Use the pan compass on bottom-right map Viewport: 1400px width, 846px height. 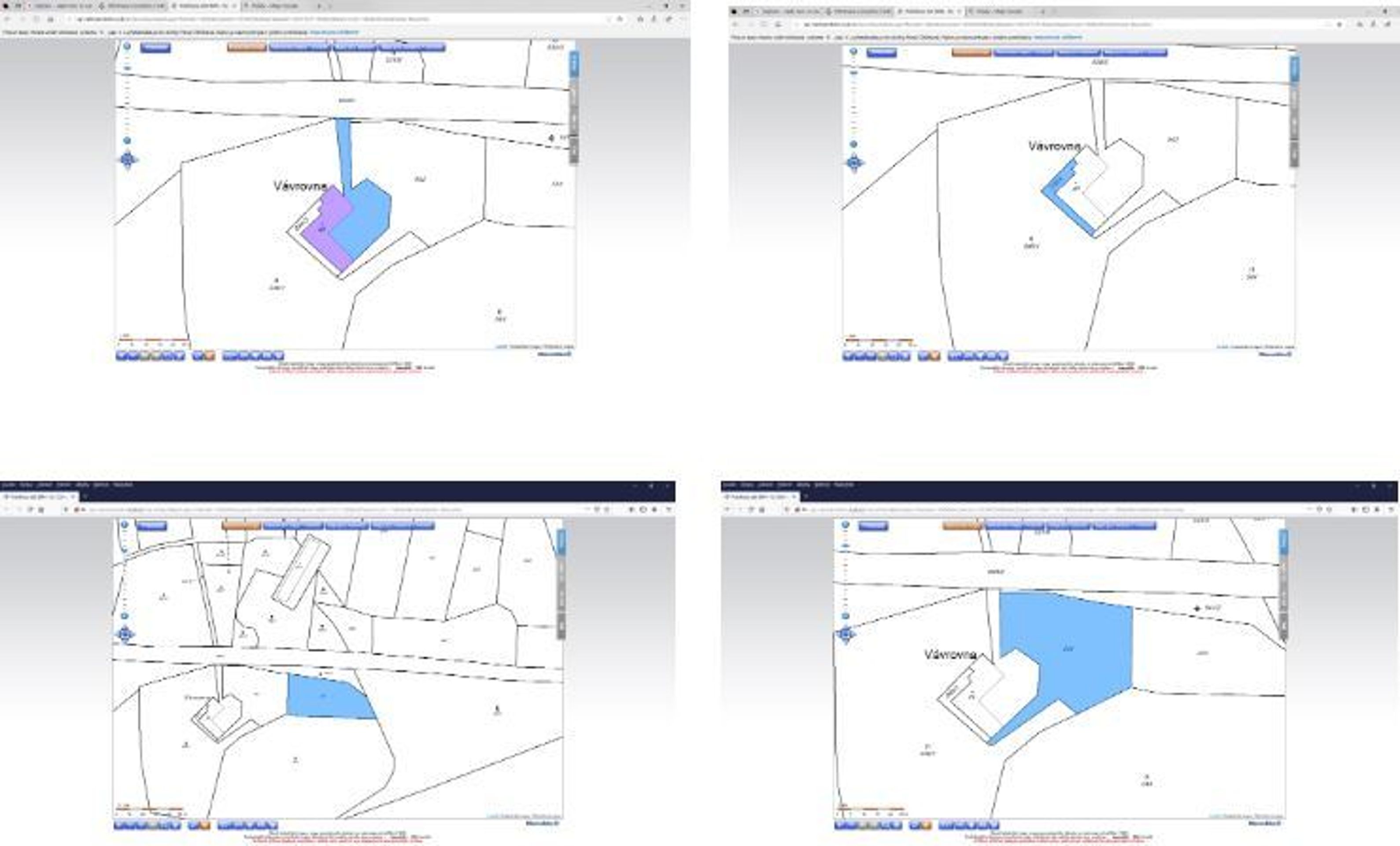tap(846, 634)
